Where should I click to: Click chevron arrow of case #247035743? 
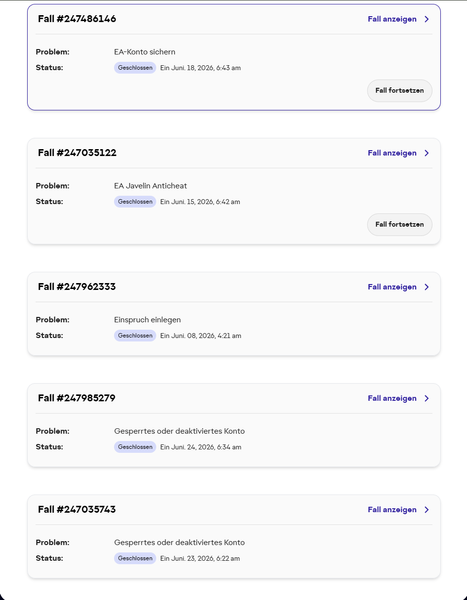(x=427, y=510)
